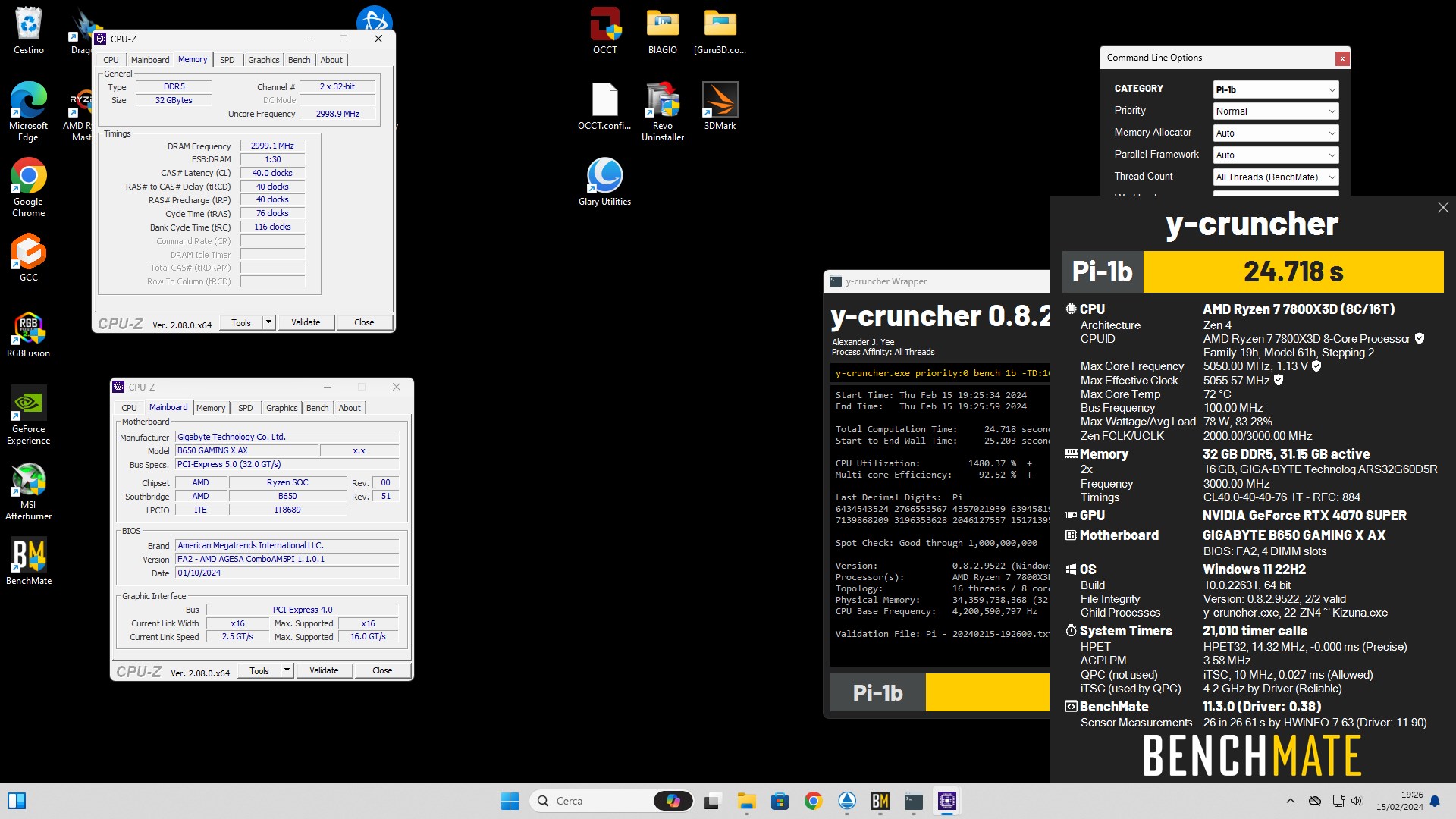
Task: Open Task View on taskbar
Action: (712, 801)
